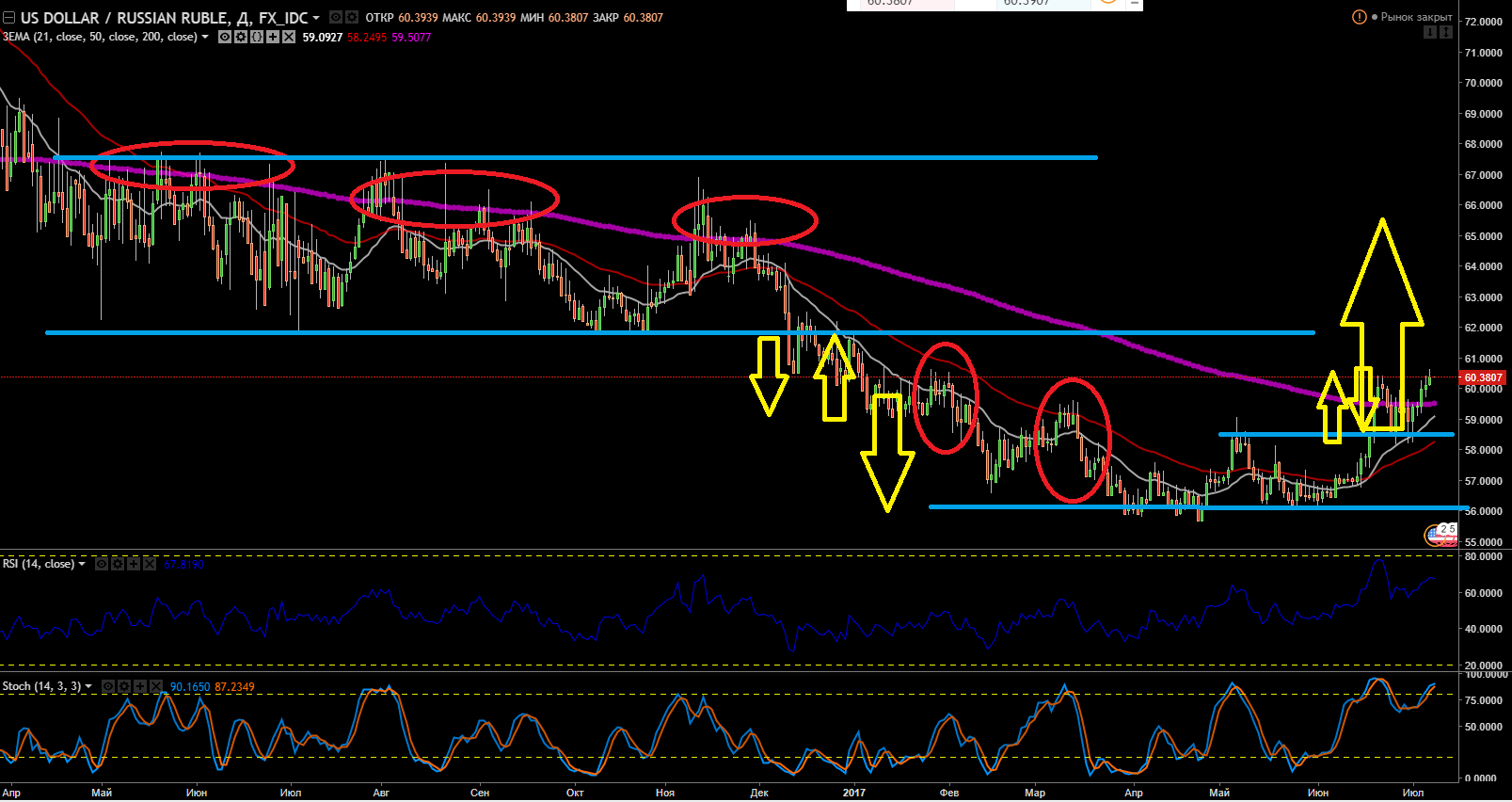Select the blue horizontal line at 62.0
Image resolution: width=1512 pixels, height=802 pixels.
click(x=679, y=332)
